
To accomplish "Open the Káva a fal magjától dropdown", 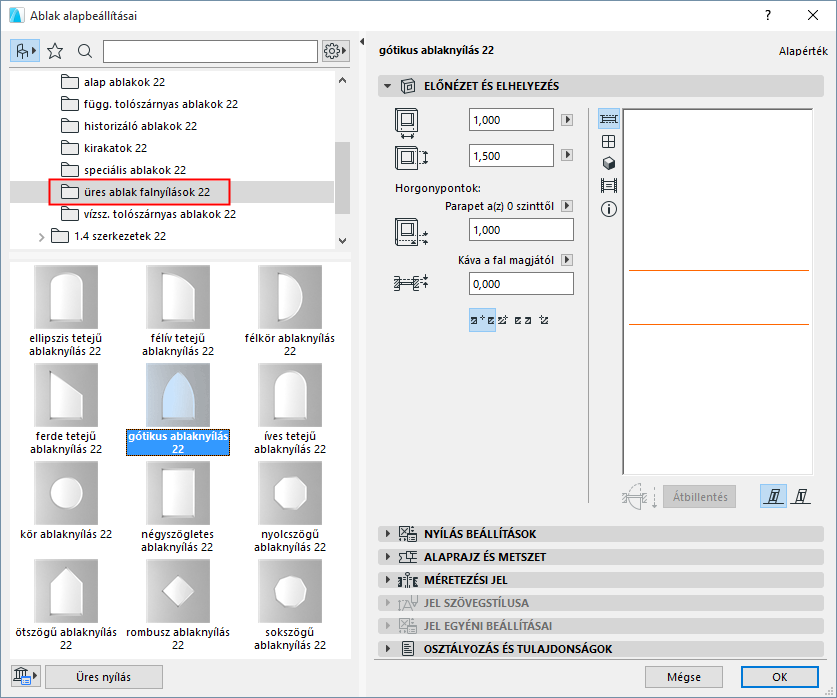I will click(567, 260).
